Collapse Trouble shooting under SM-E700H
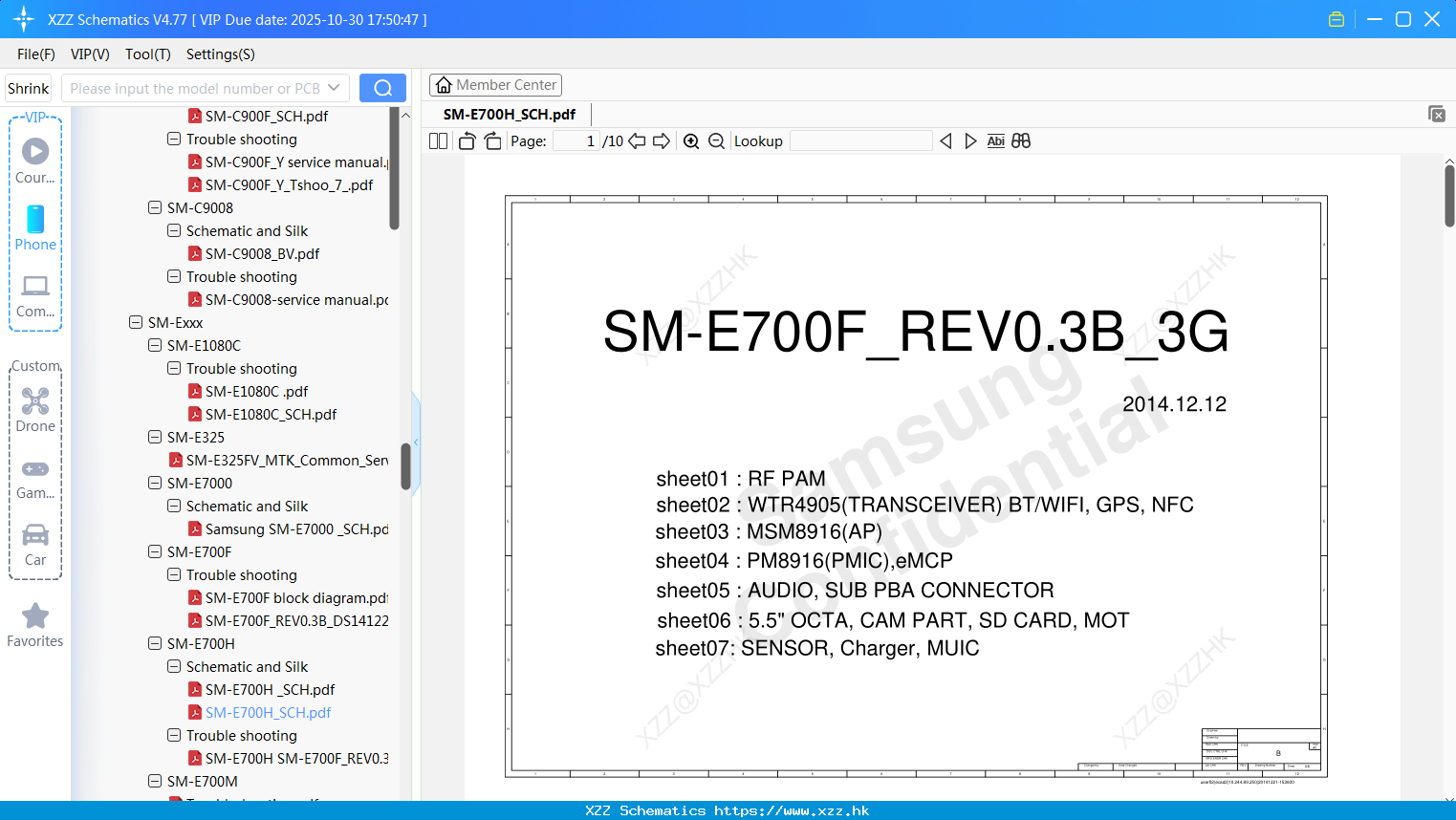The height and width of the screenshot is (820, 1456). [174, 735]
